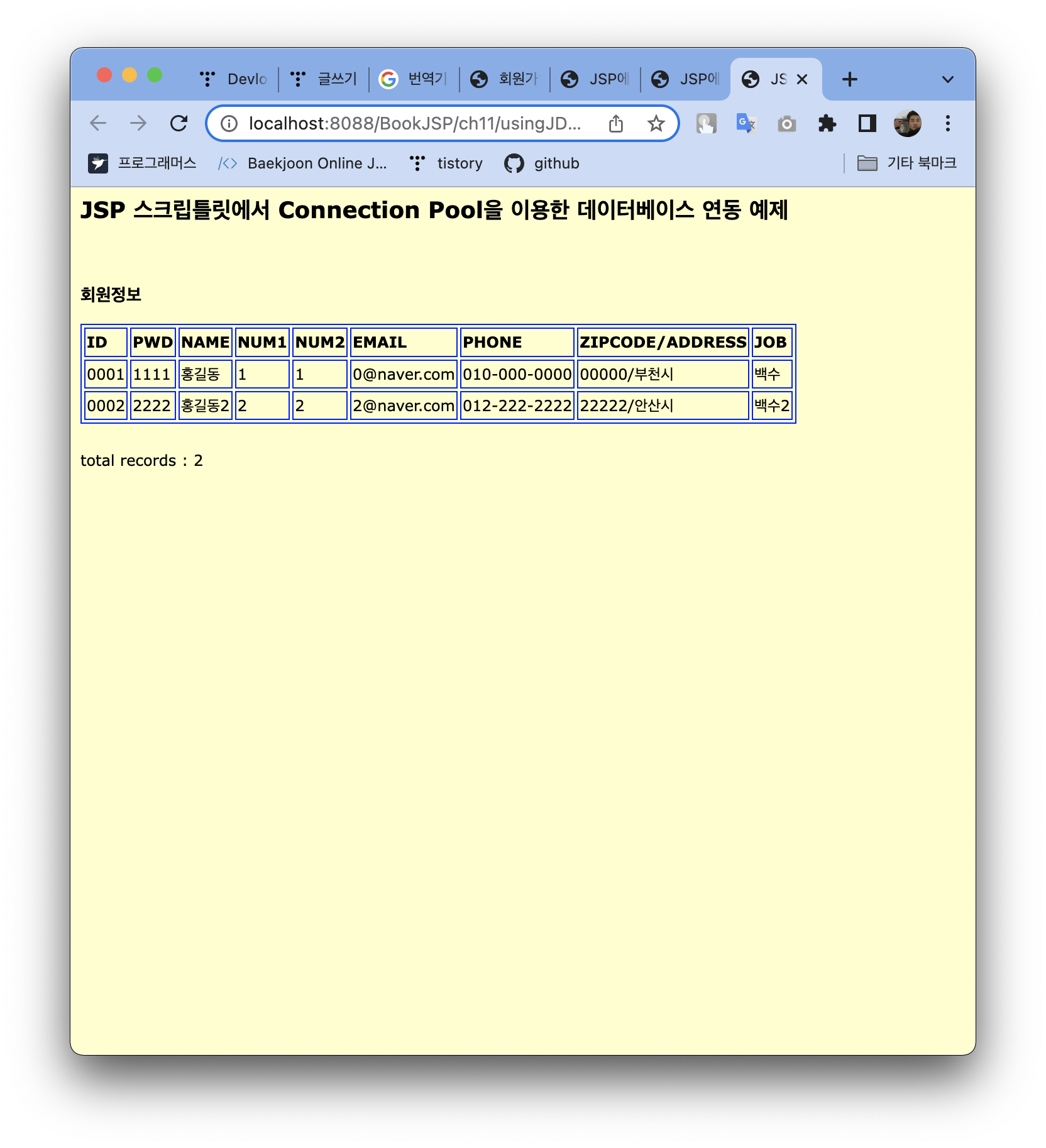The image size is (1046, 1148).
Task: Click the 0001 ID cell
Action: click(x=106, y=374)
